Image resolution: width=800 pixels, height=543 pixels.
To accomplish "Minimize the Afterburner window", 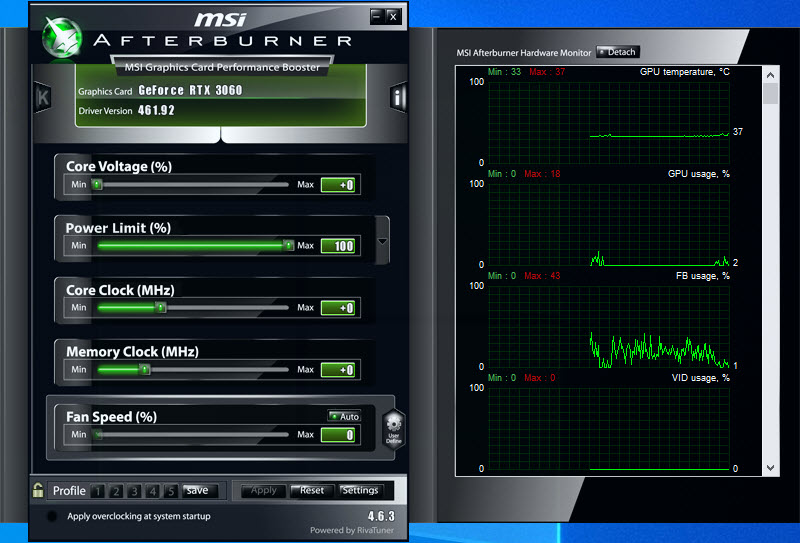I will (x=377, y=17).
